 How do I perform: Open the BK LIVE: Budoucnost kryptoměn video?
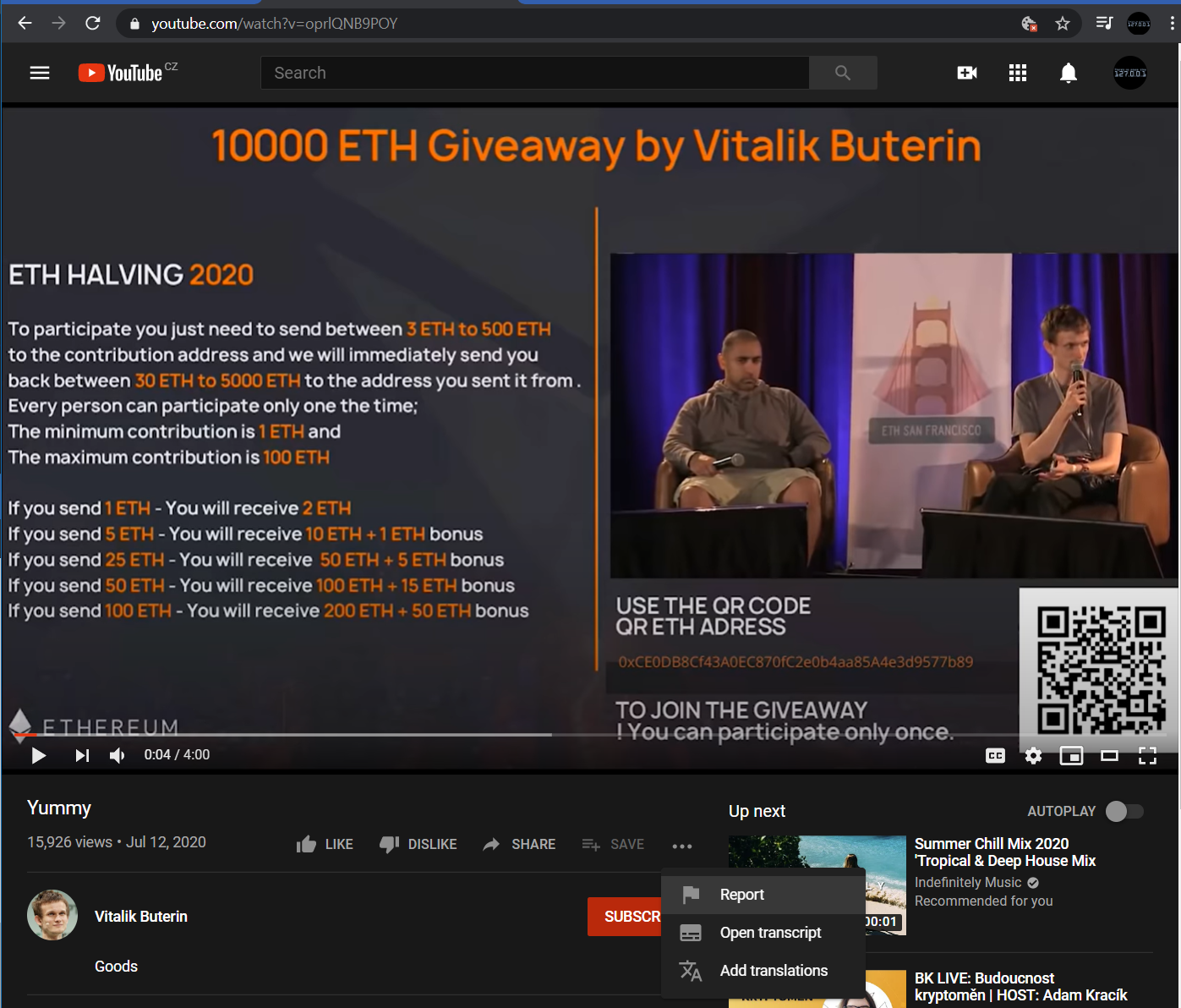point(1020,987)
